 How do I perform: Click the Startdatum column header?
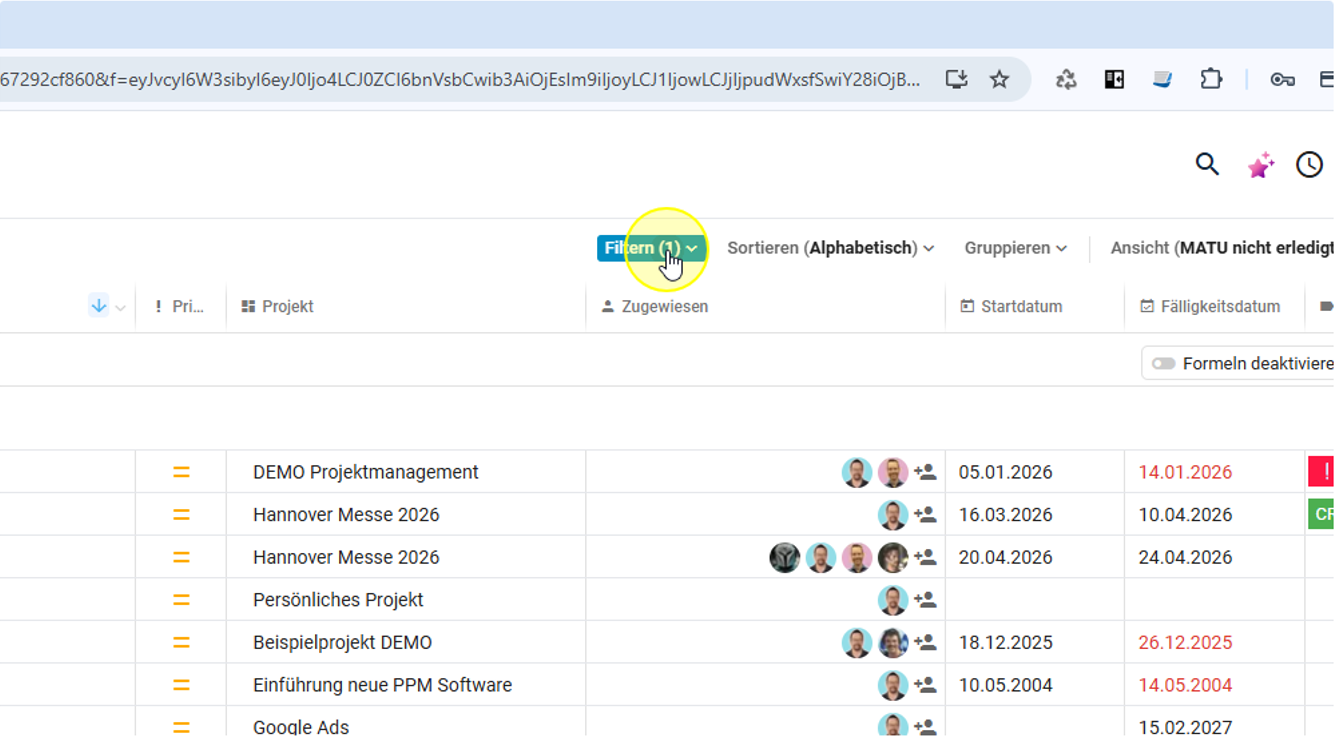(x=1021, y=307)
